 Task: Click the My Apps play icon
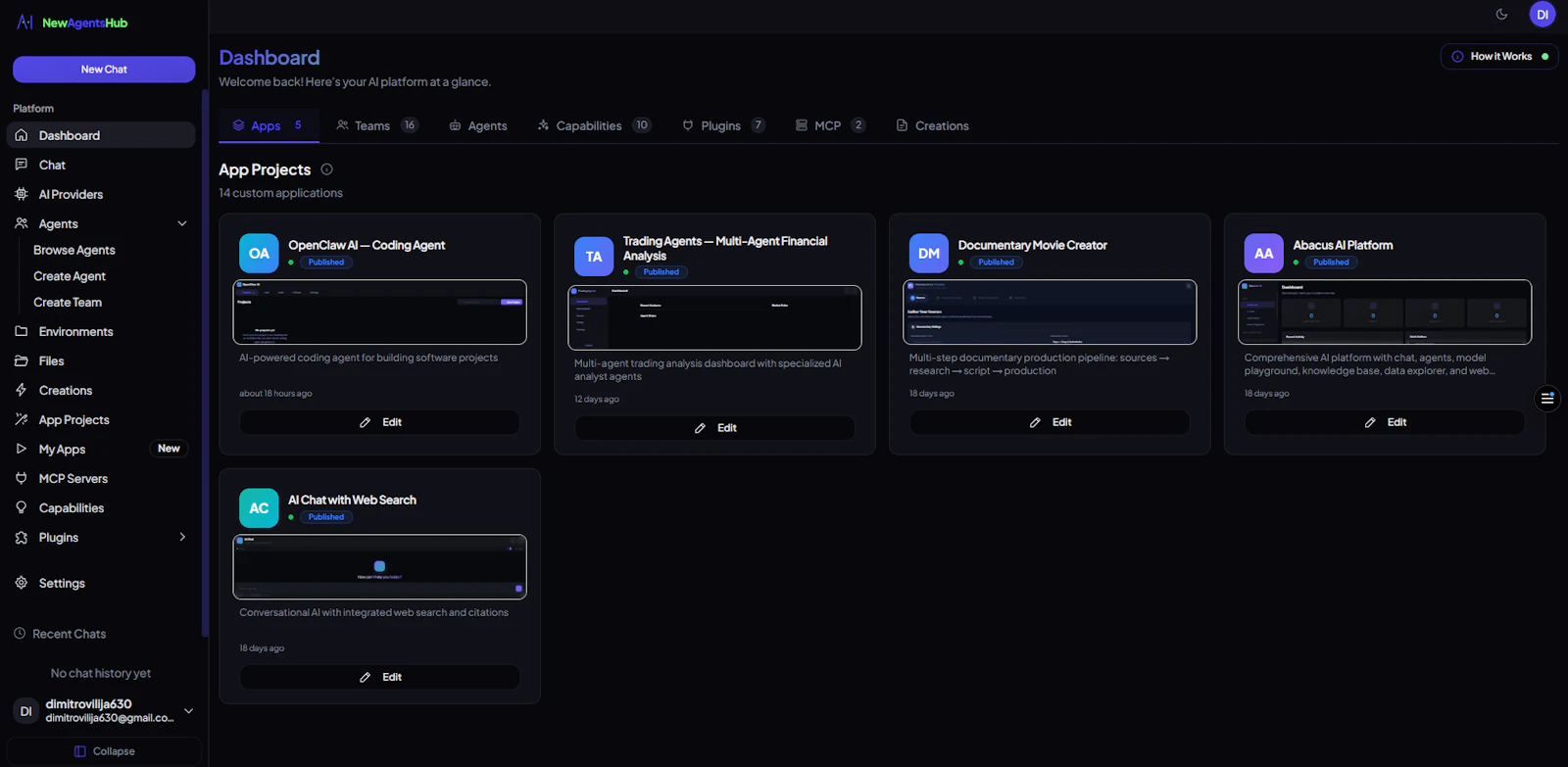point(22,449)
